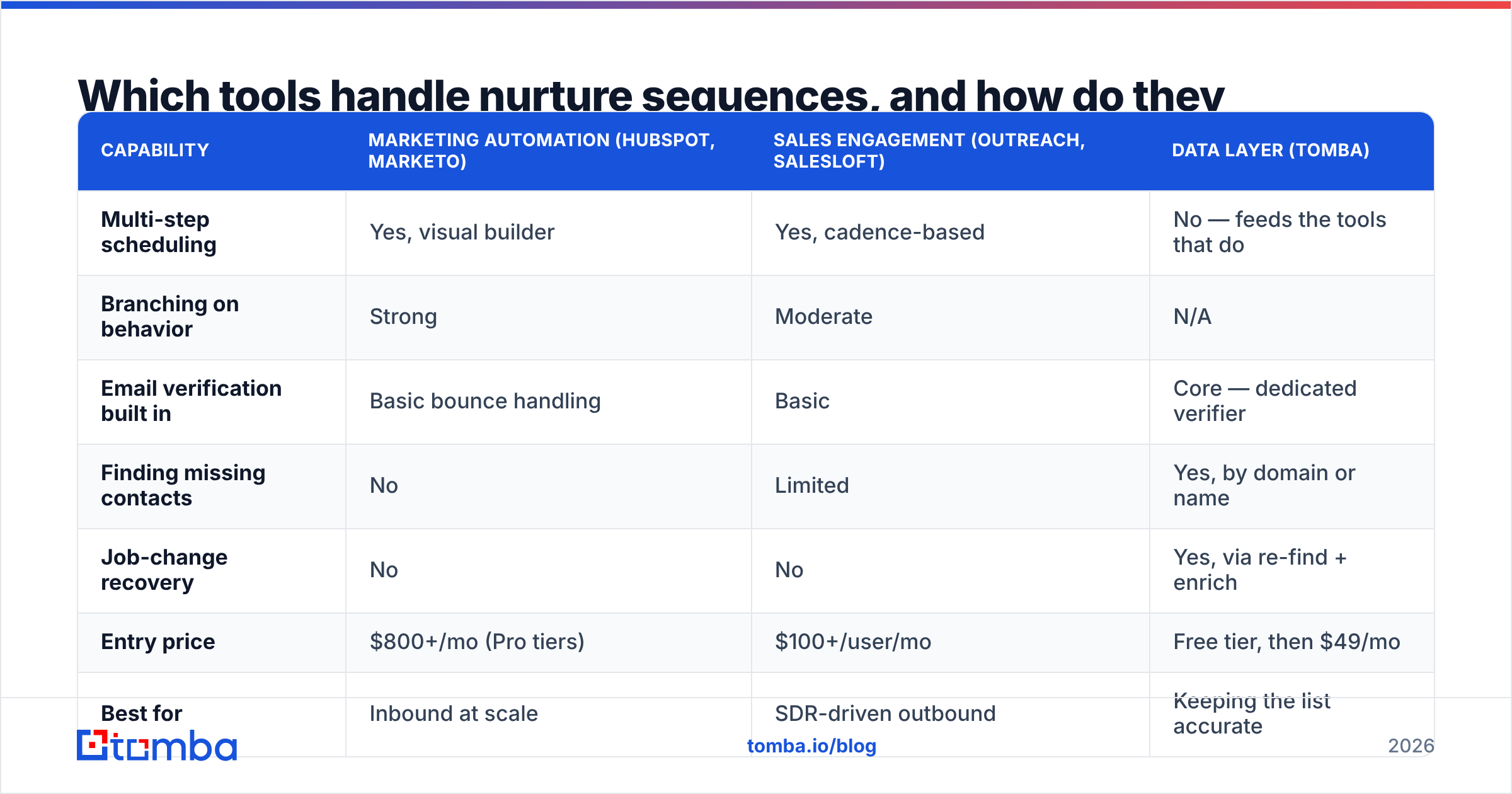Select the Branching on behavior row label
Viewport: 1512px width, 794px height.
[170, 316]
